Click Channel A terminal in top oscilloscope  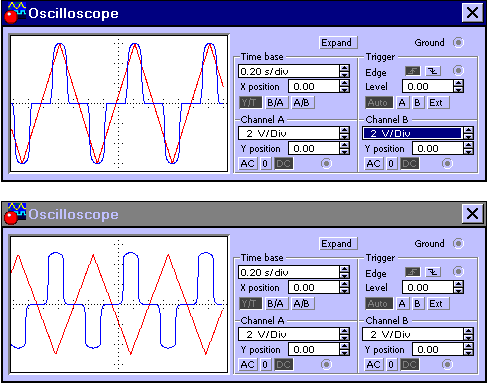click(326, 164)
